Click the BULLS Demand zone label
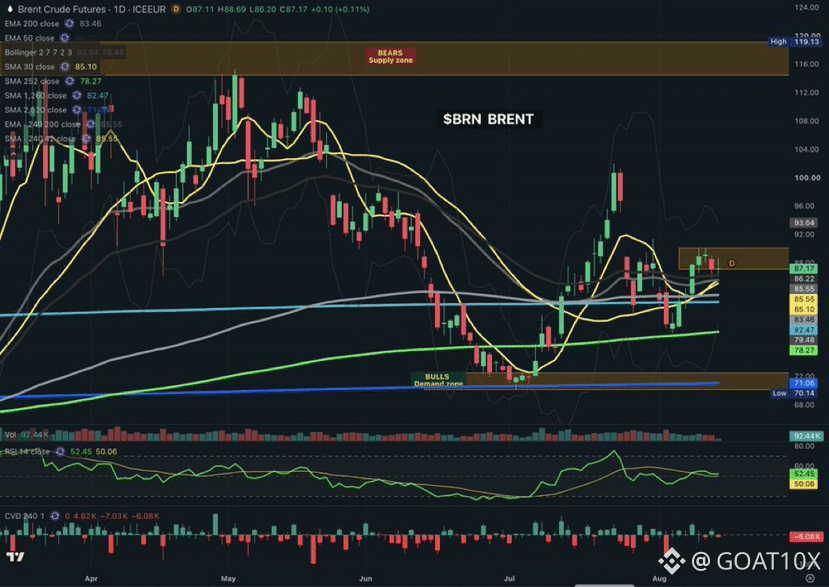Screen dimensions: 829x587 coord(438,380)
